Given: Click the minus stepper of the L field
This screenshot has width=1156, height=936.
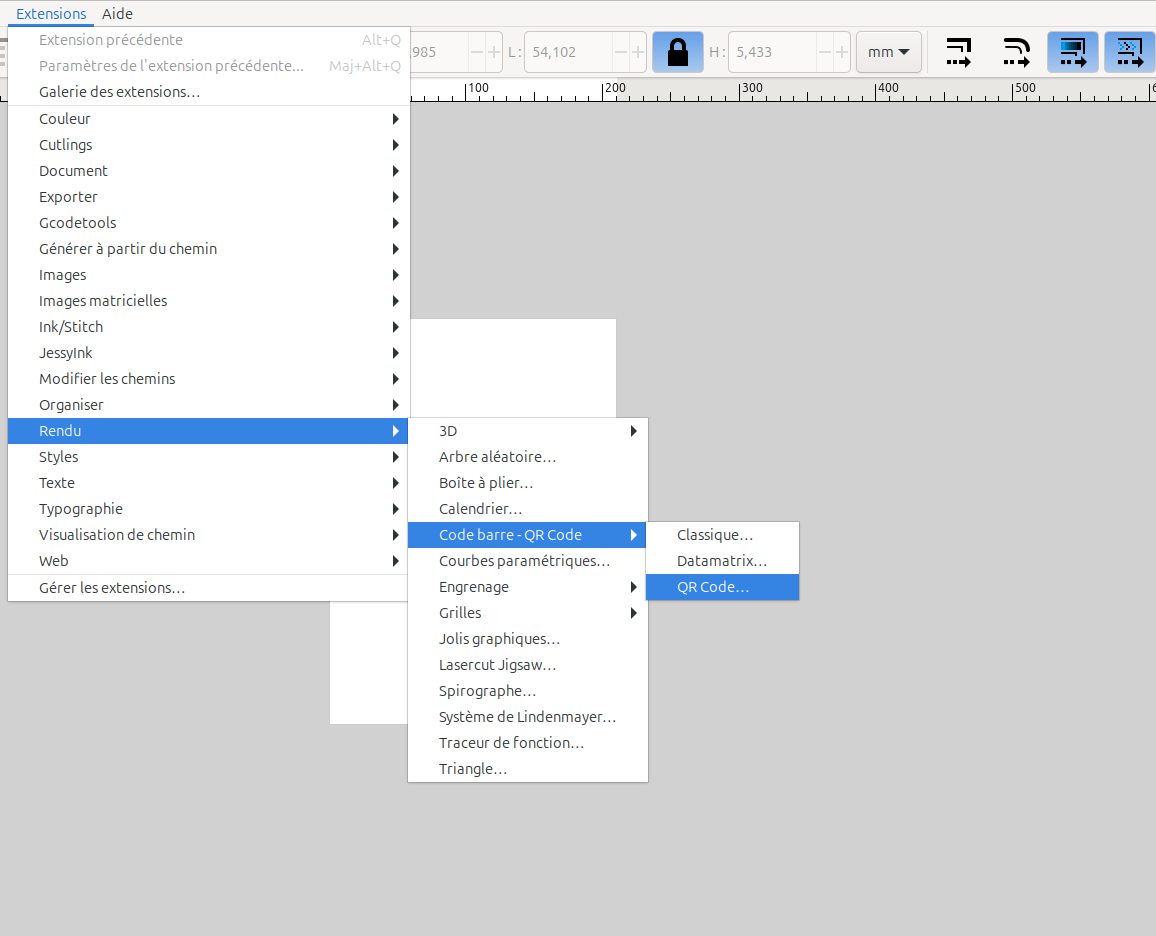Looking at the screenshot, I should (621, 52).
